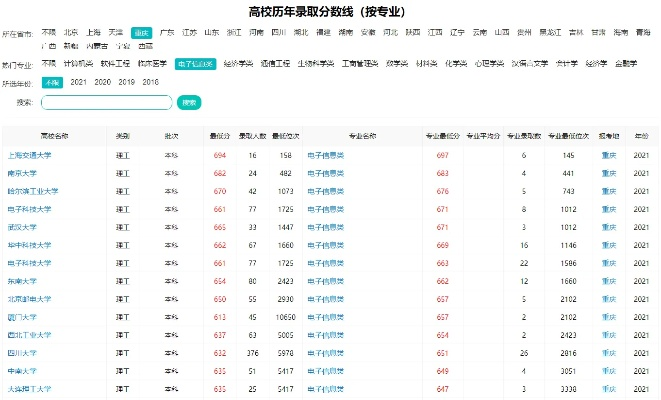Screen dimensions: 661x400
Task: Filter by major 临床医学
Action: [152, 64]
